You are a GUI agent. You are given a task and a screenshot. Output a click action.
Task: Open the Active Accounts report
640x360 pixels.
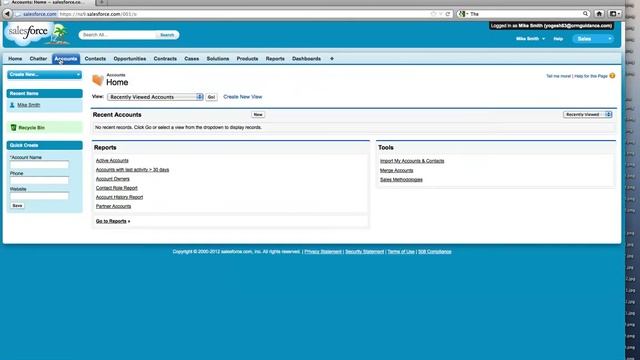tap(112, 161)
